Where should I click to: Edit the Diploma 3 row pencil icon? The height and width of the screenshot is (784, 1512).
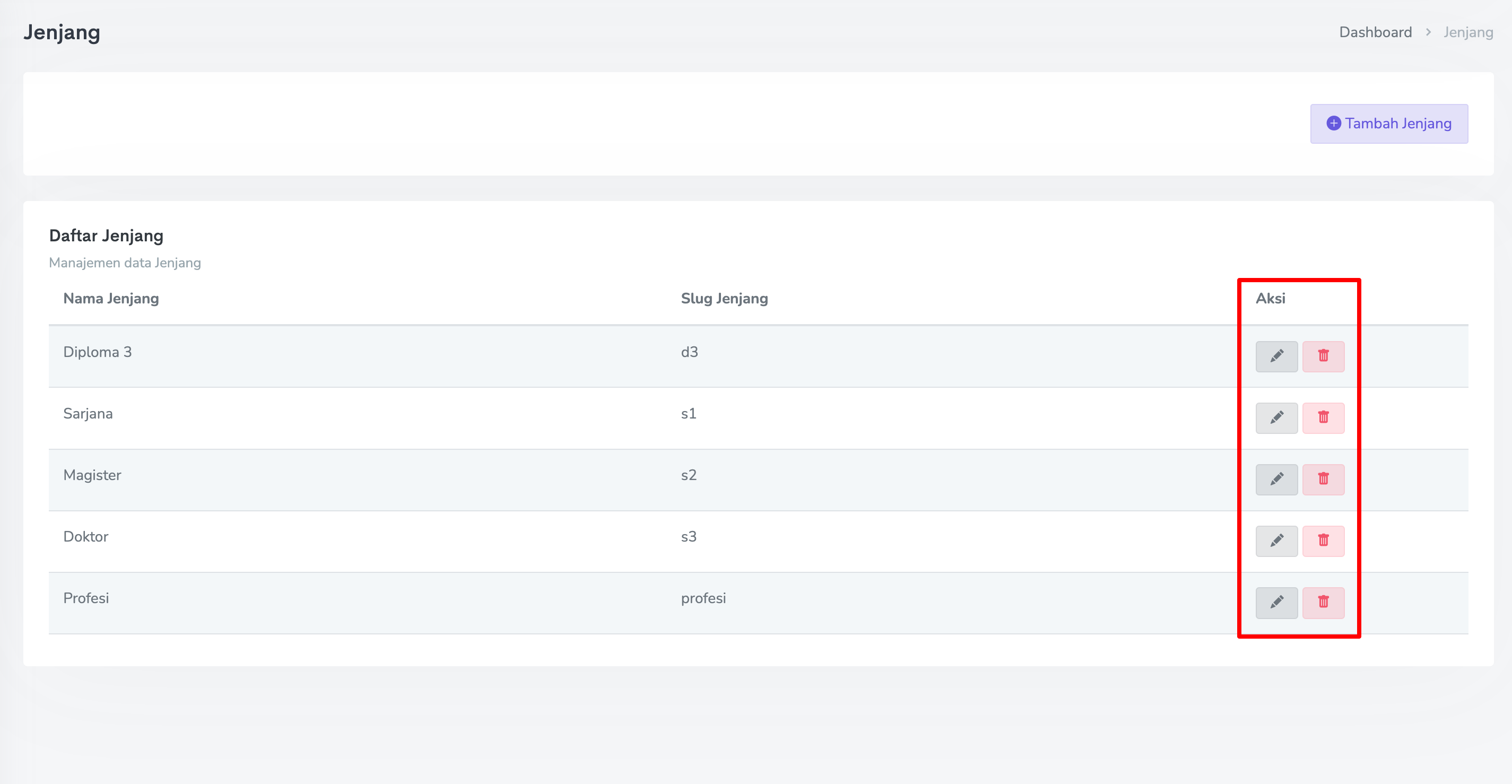[x=1276, y=356]
